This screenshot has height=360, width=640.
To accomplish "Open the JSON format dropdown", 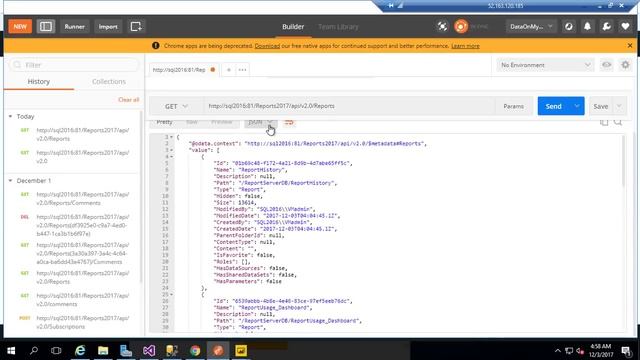I will 260,122.
